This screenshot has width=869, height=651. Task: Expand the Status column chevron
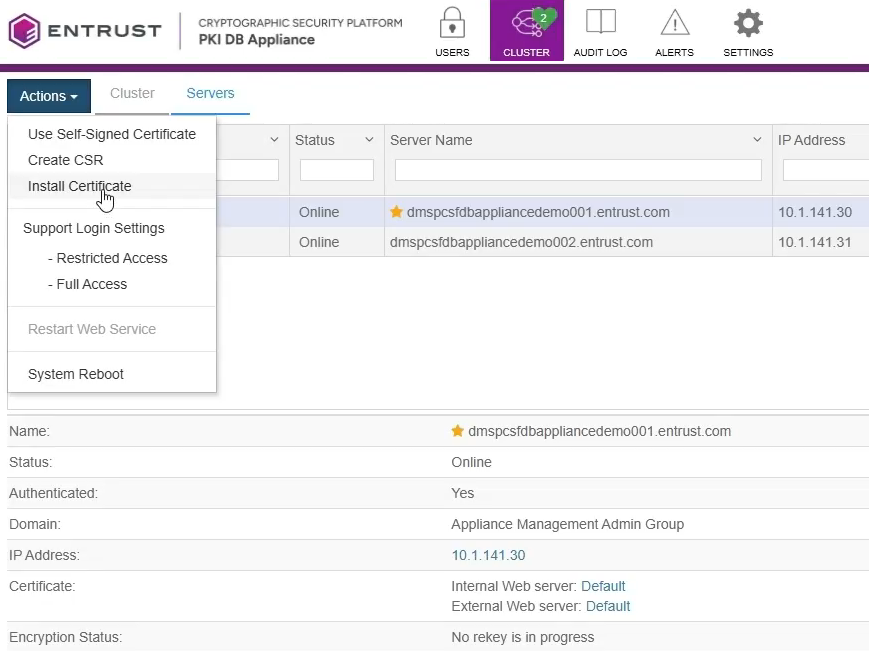click(369, 140)
